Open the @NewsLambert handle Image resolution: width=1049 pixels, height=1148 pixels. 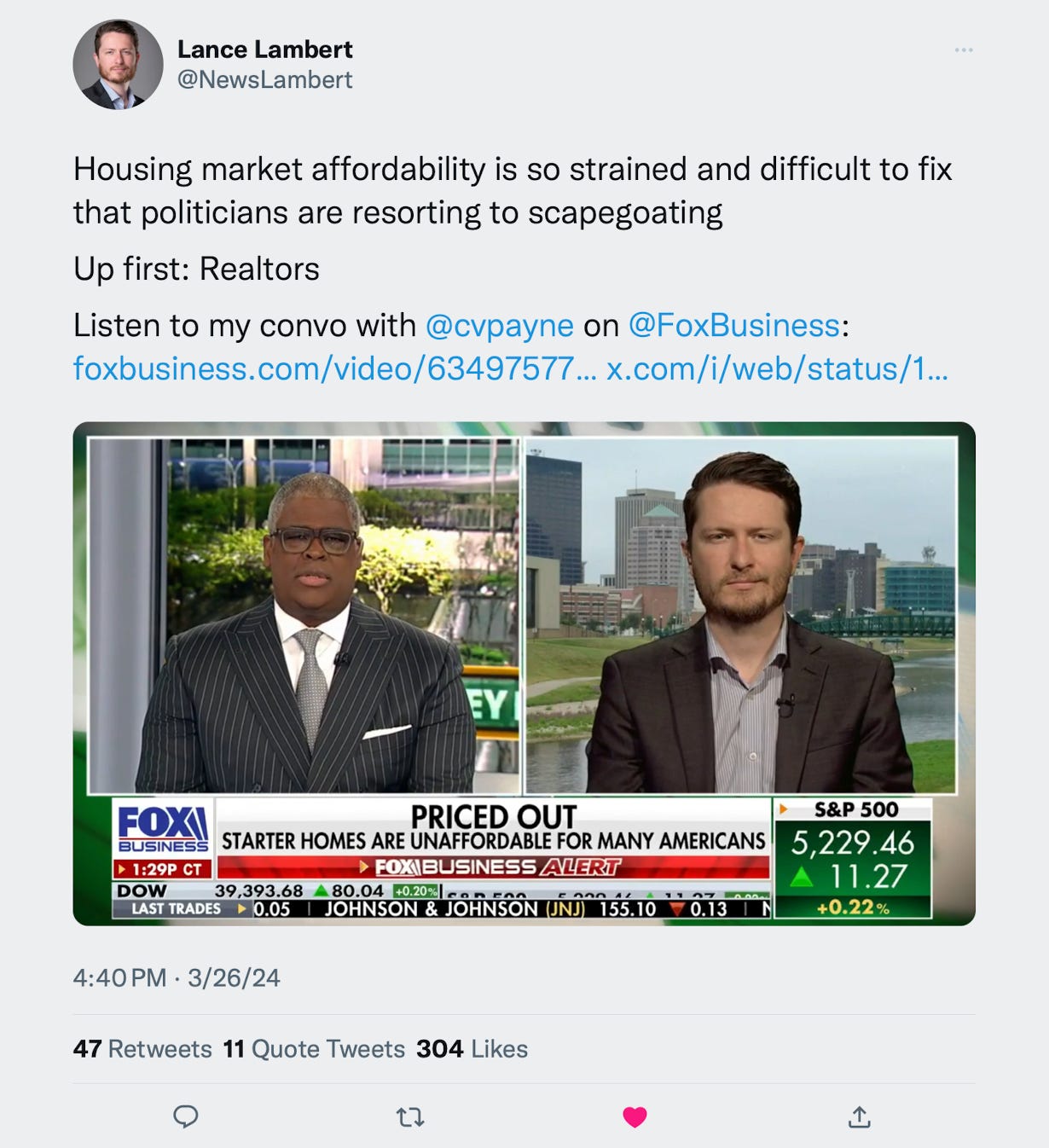coord(264,79)
